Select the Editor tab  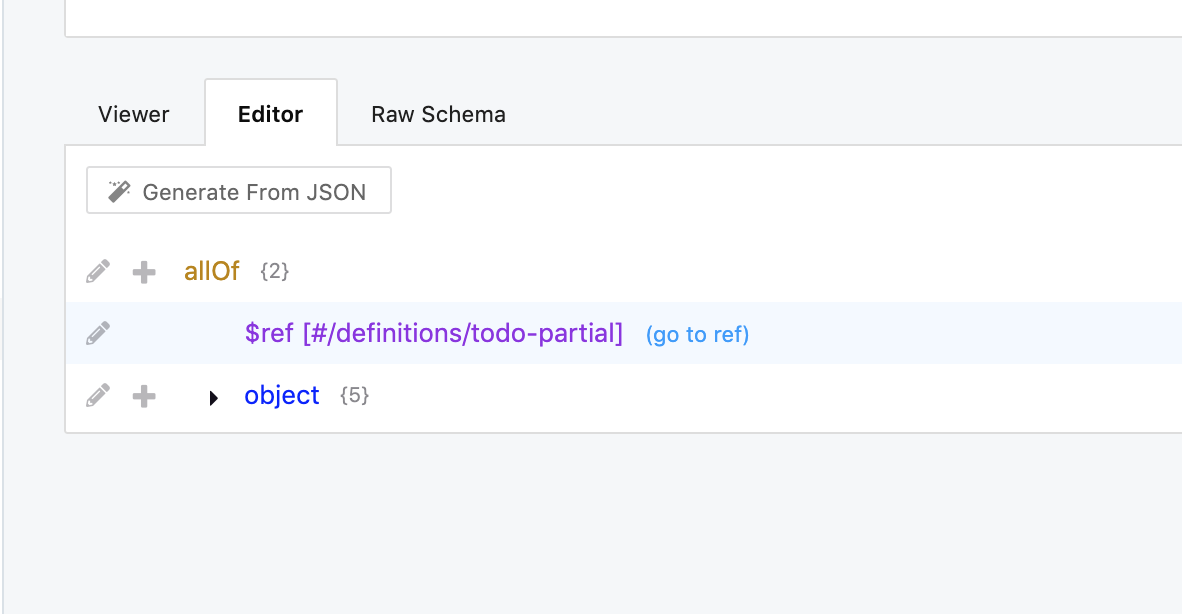pos(271,114)
